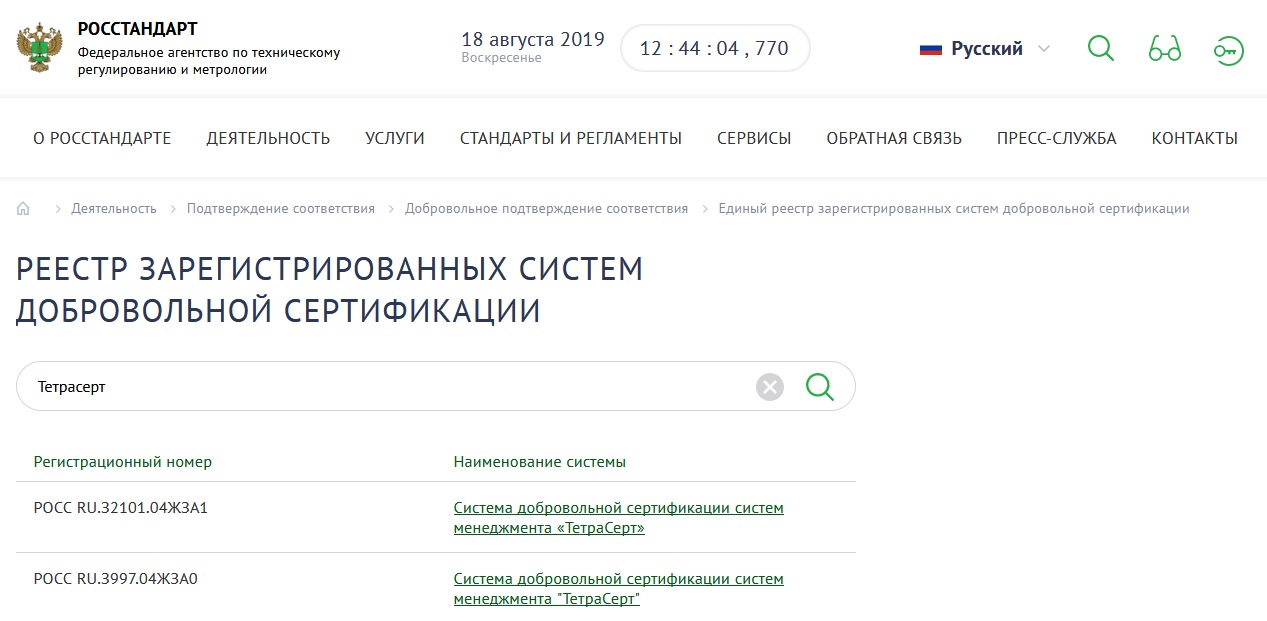The width and height of the screenshot is (1267, 621).
Task: Follow the Подтверждение соответствия breadcrumb
Action: (281, 209)
